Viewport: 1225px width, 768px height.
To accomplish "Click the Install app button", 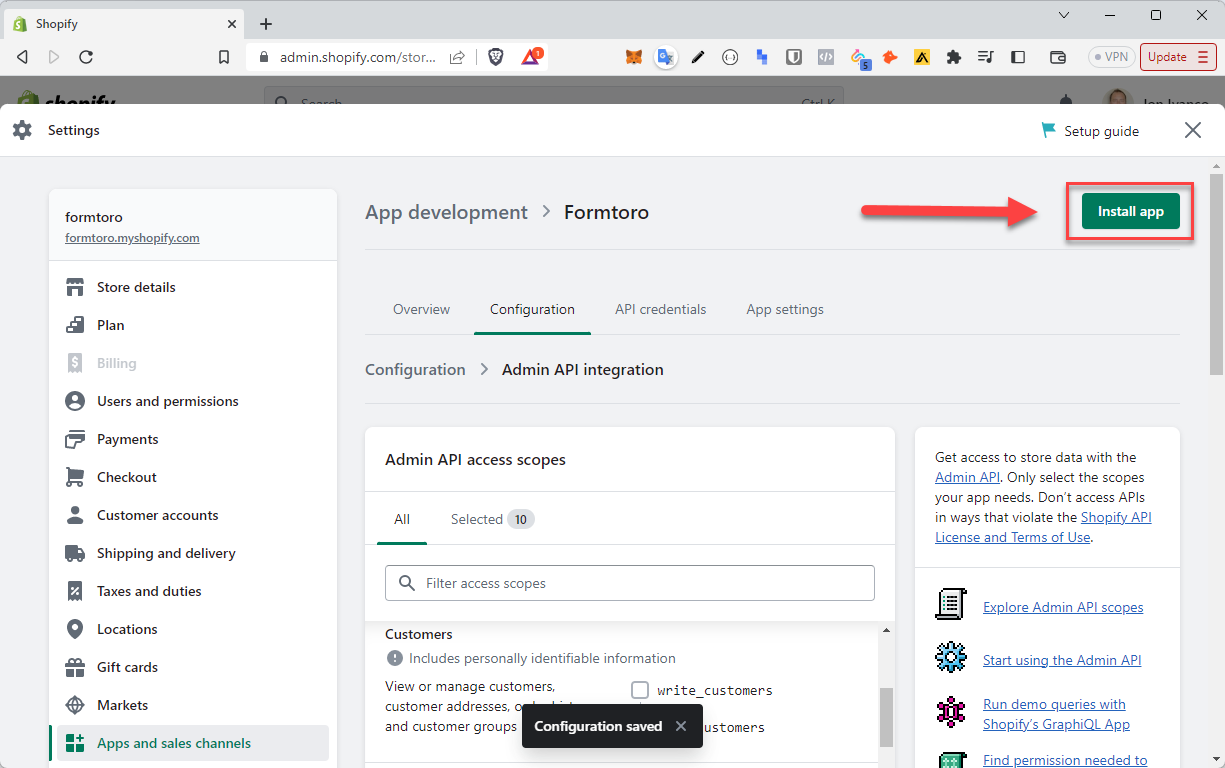I will click(x=1130, y=211).
